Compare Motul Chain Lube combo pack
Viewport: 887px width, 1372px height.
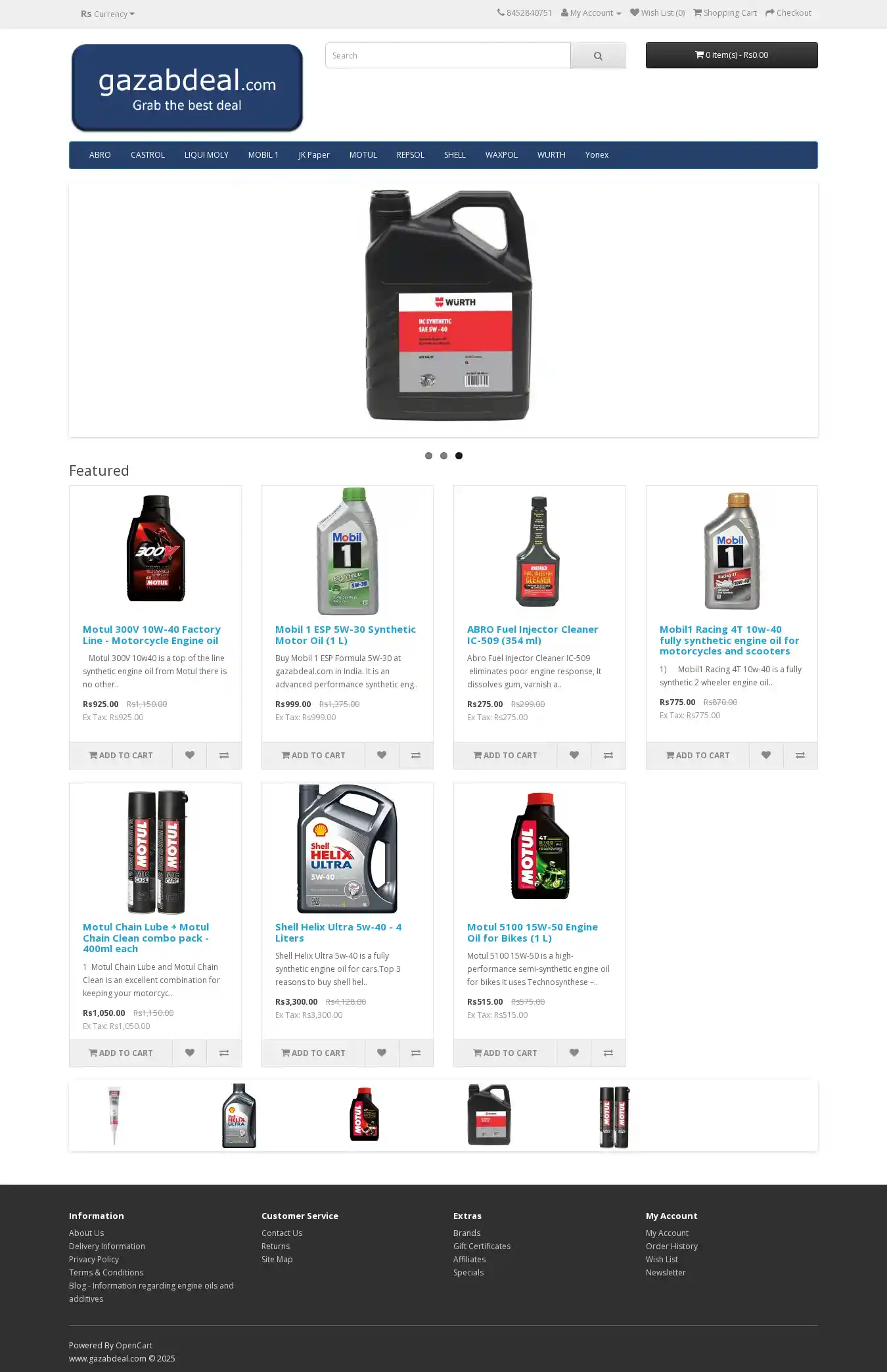224,1053
